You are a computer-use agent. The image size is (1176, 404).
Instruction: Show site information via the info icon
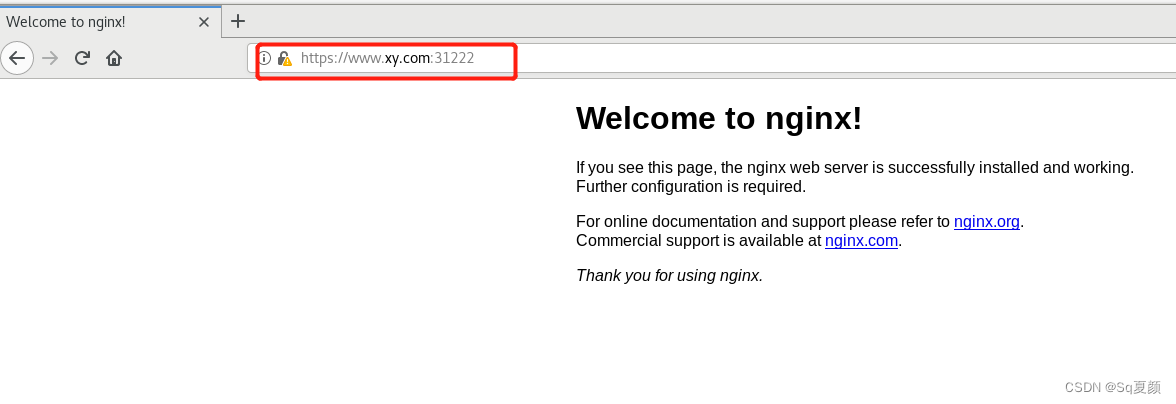265,58
